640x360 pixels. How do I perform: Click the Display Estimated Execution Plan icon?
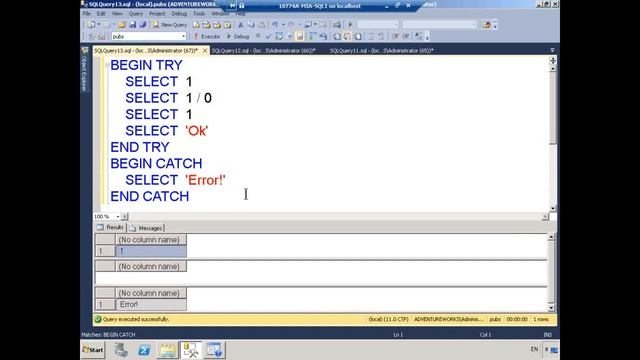click(279, 36)
